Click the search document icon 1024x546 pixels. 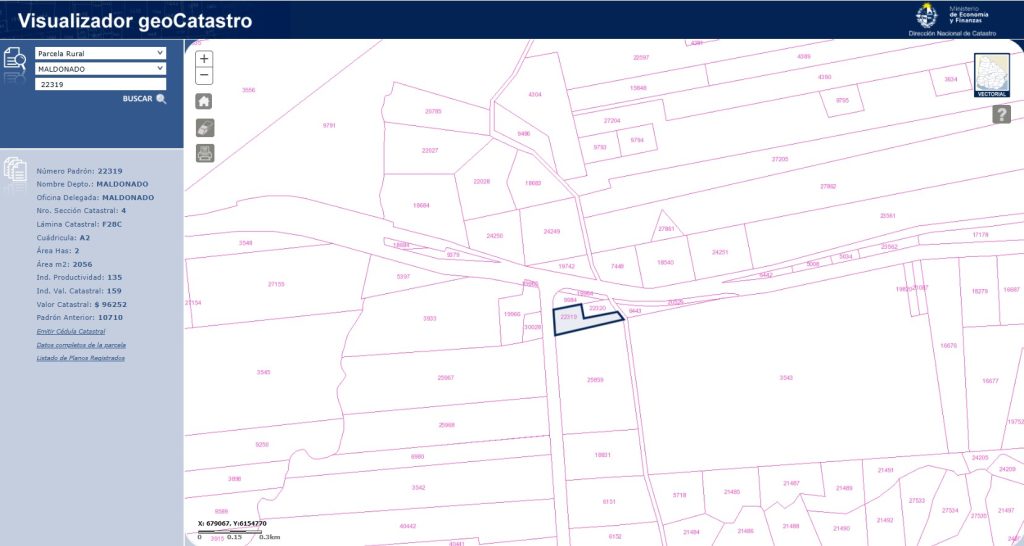14,60
